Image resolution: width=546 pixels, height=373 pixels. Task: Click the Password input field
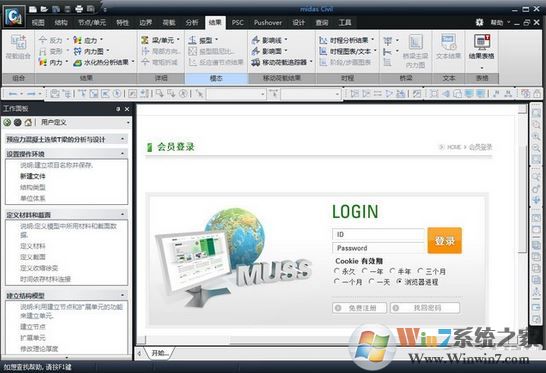[379, 248]
